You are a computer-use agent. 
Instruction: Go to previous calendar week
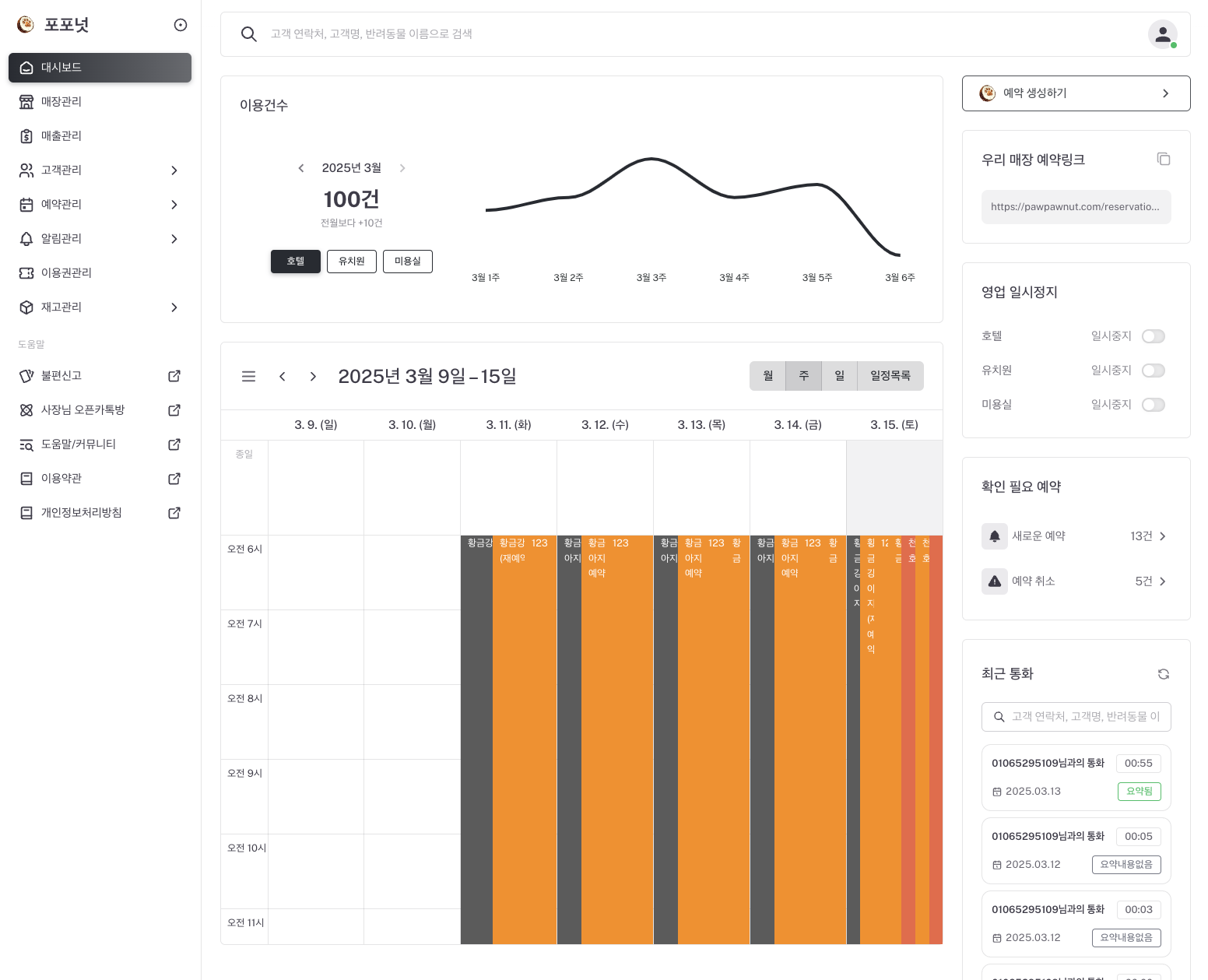[x=283, y=377]
